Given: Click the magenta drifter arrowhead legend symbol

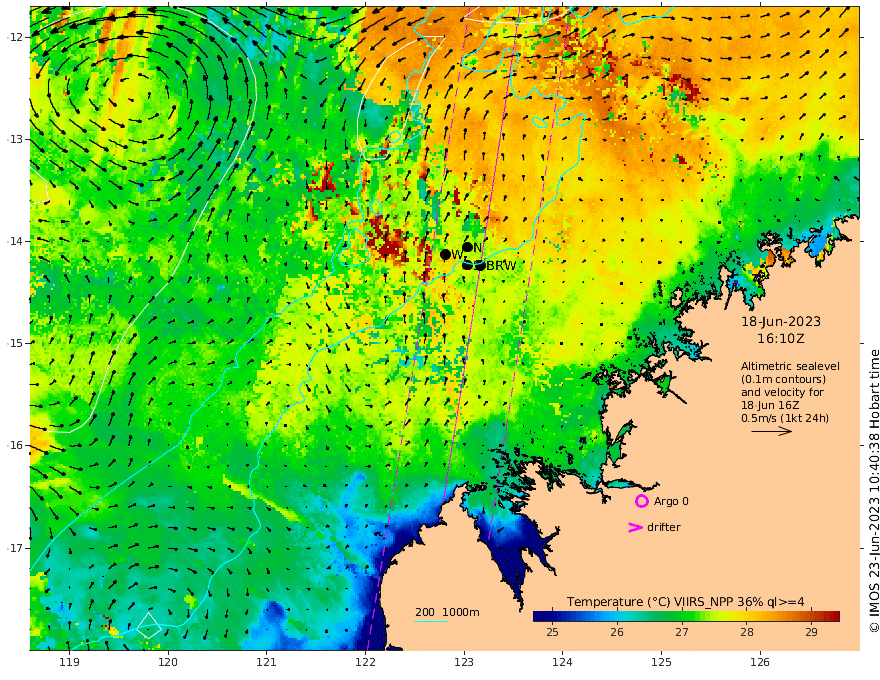Looking at the screenshot, I should [635, 527].
